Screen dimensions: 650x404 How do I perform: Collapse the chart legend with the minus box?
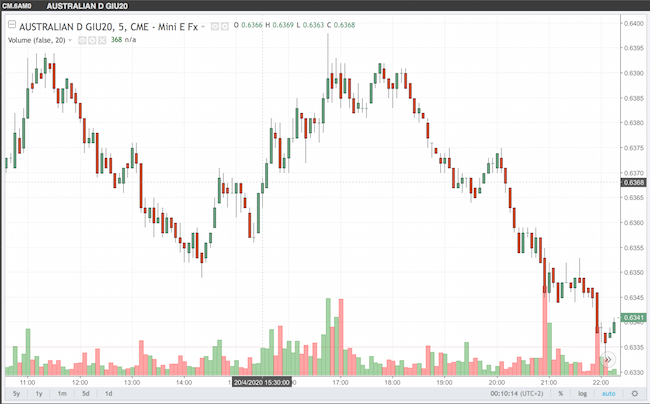pos(12,25)
